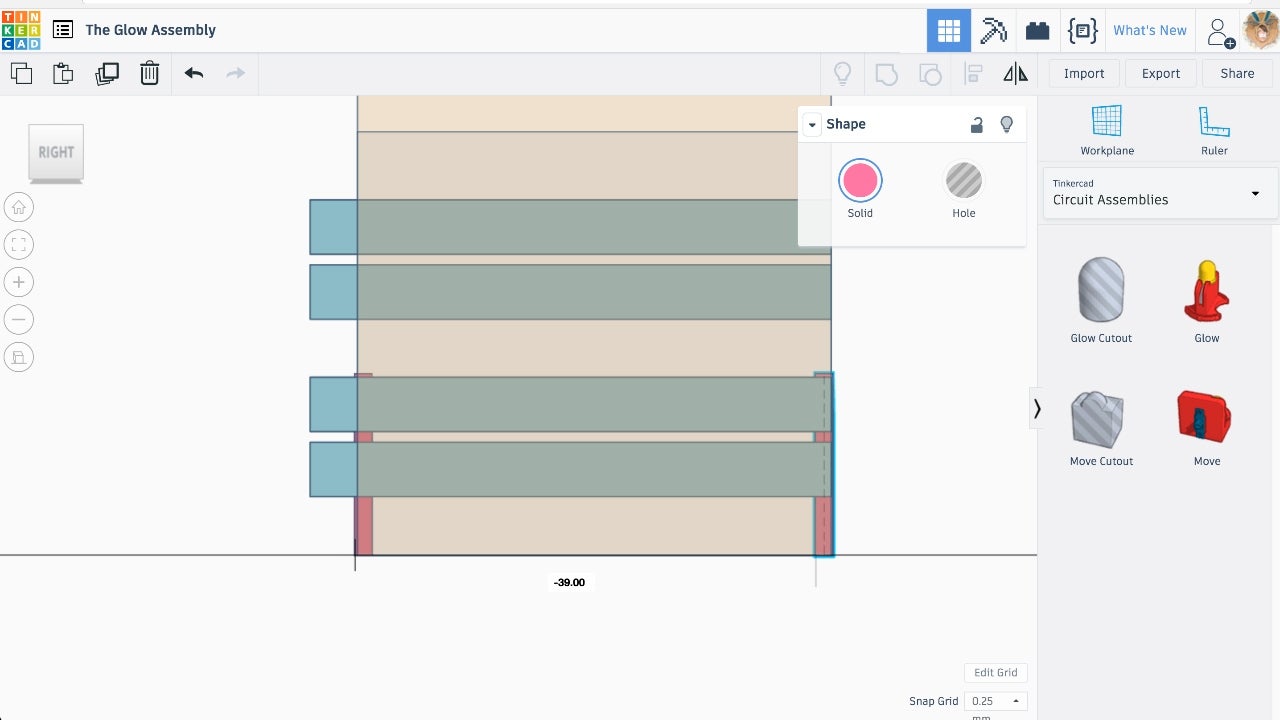The height and width of the screenshot is (720, 1280).
Task: Open the Workplane tool
Action: (x=1107, y=130)
